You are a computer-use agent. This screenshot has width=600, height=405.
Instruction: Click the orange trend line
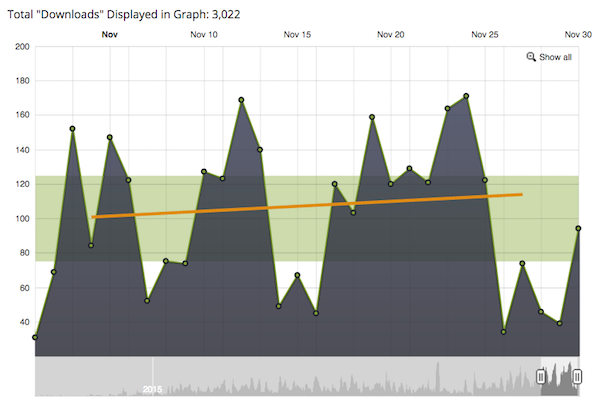(x=300, y=206)
